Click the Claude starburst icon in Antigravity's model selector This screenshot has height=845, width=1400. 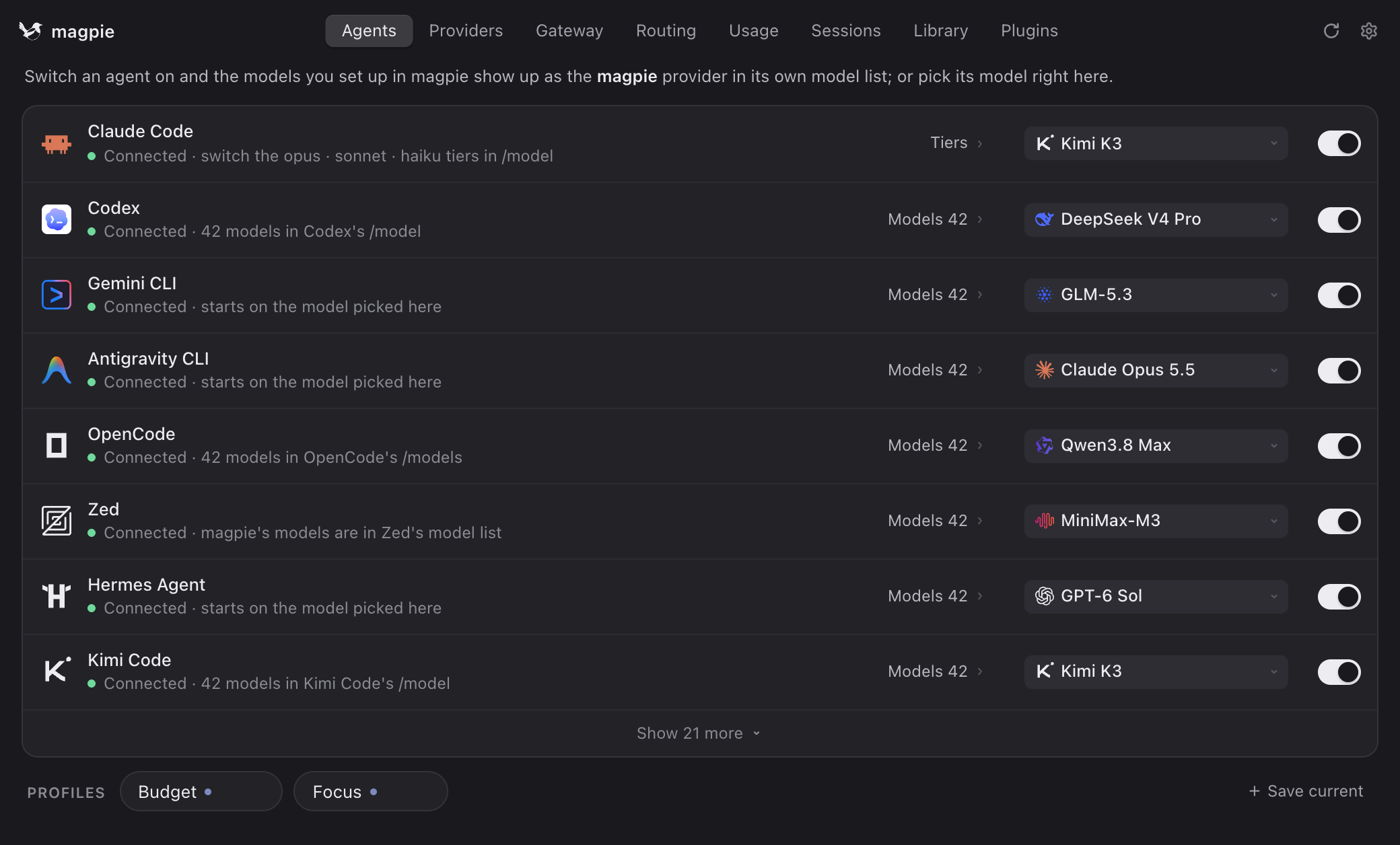1044,370
